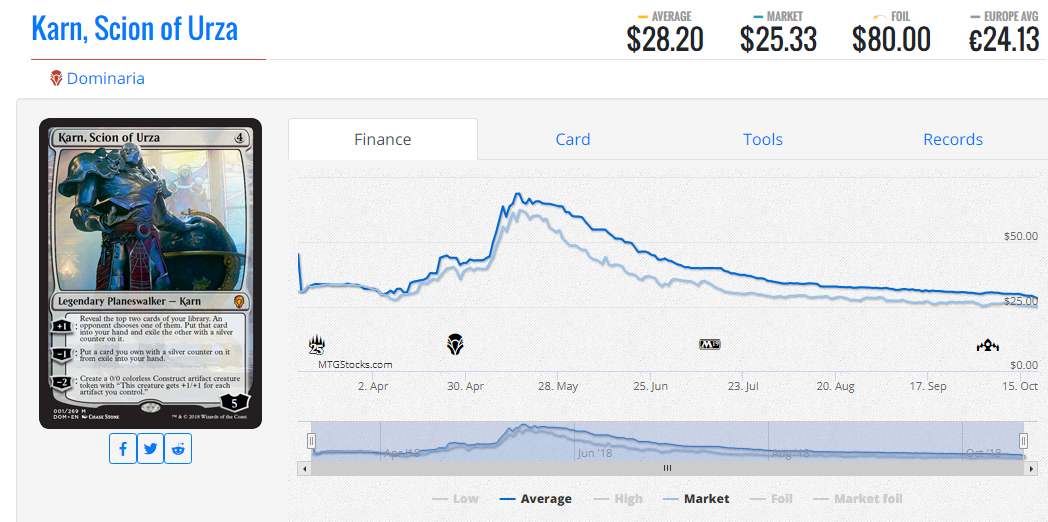The image size is (1048, 522).
Task: Toggle the High price series
Action: tap(618, 499)
